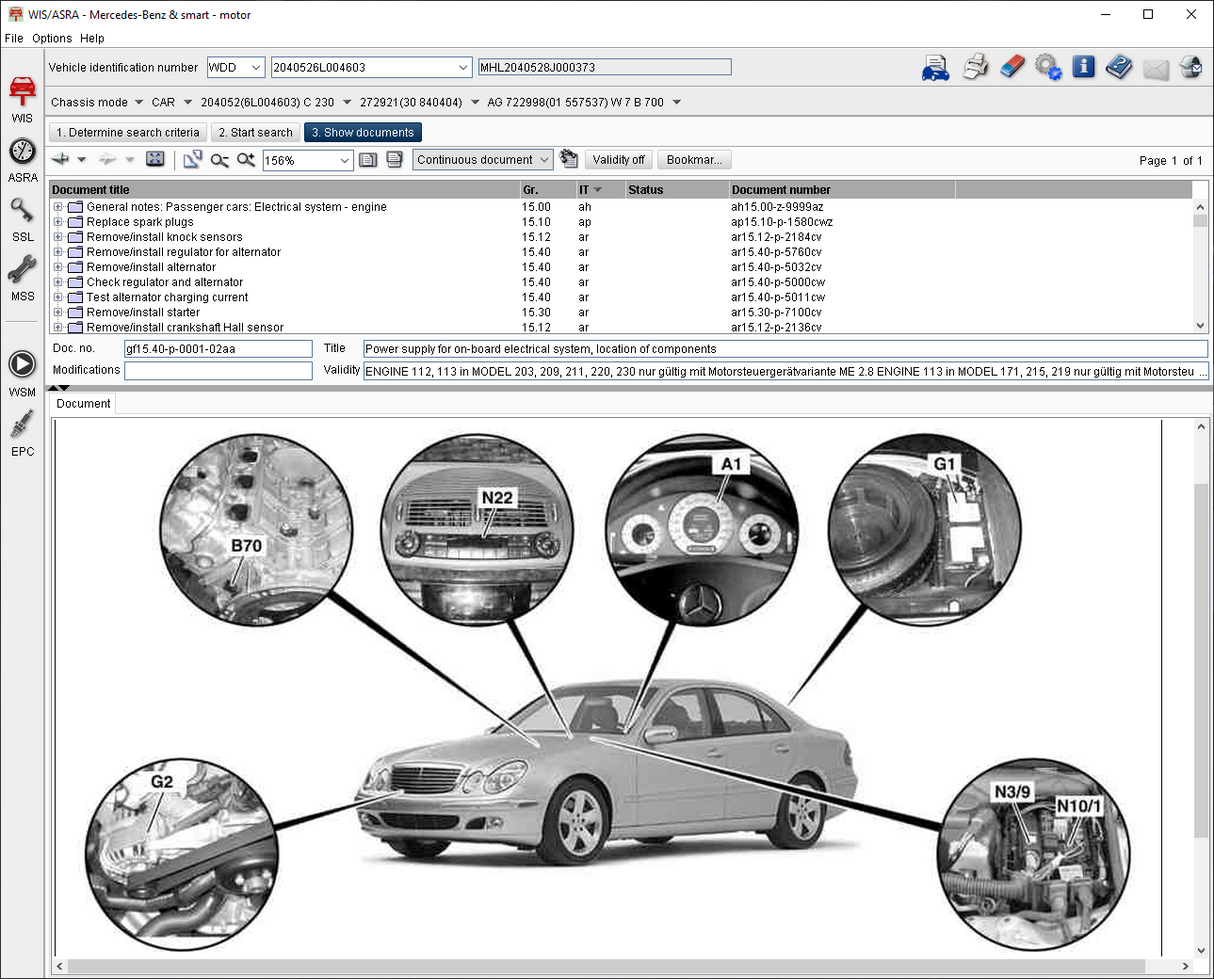Switch to 1. Determine search criteria tab

coord(128,132)
